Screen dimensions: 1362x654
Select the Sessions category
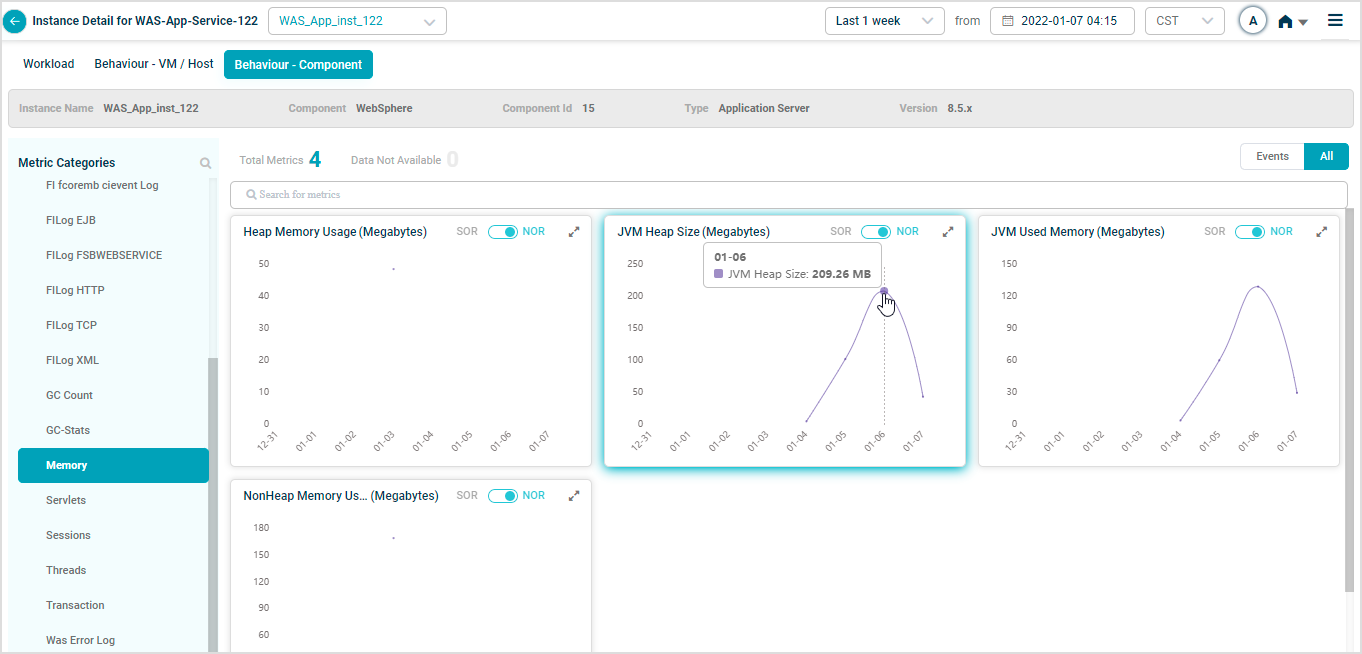68,535
